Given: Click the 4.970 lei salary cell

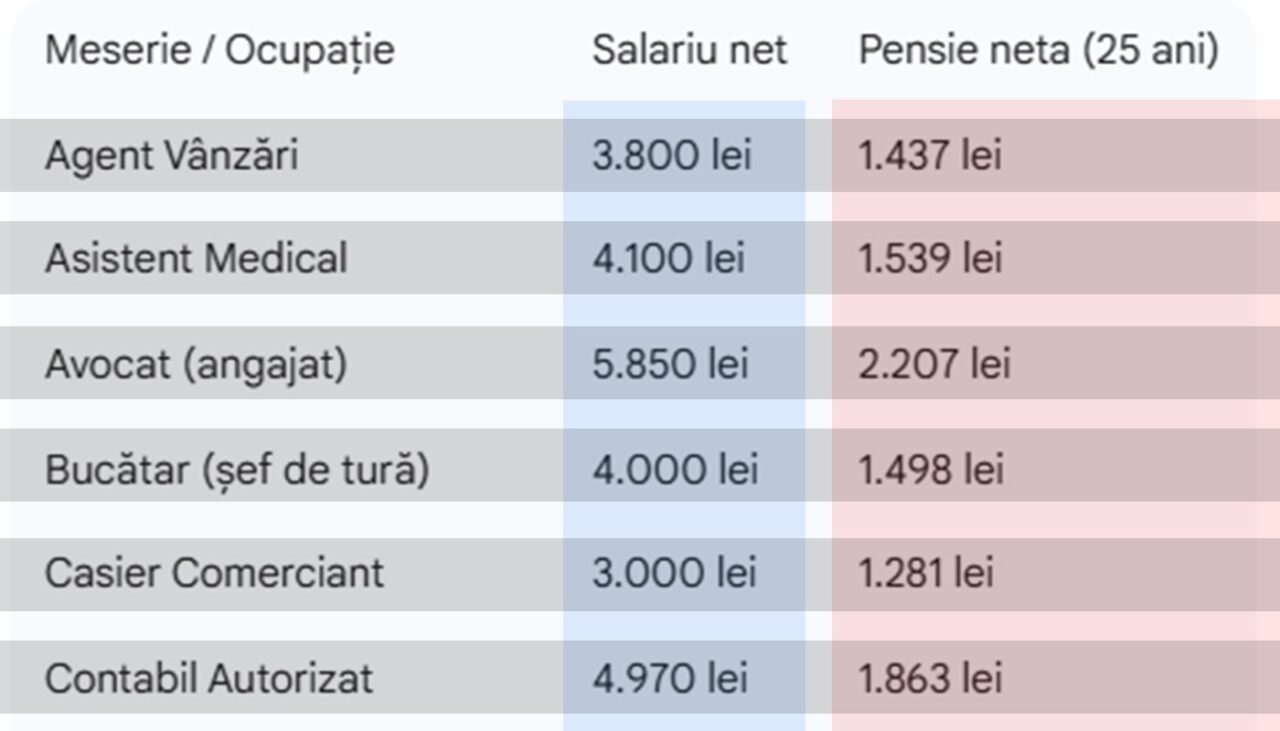Looking at the screenshot, I should [x=670, y=678].
